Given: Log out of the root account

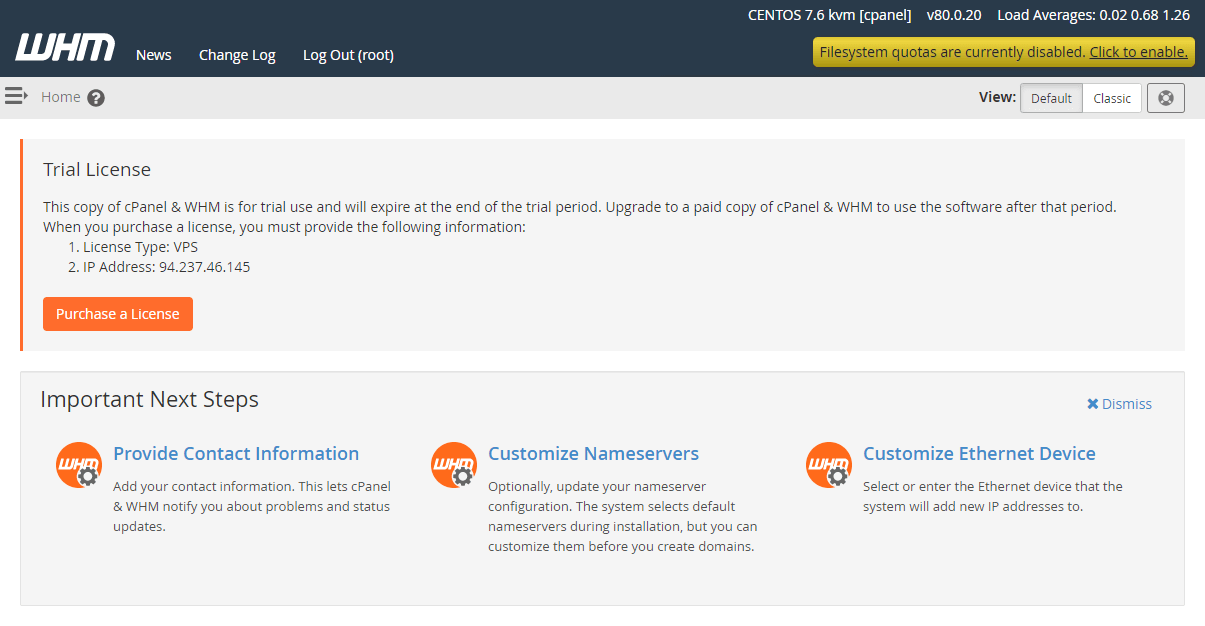Looking at the screenshot, I should click(348, 55).
